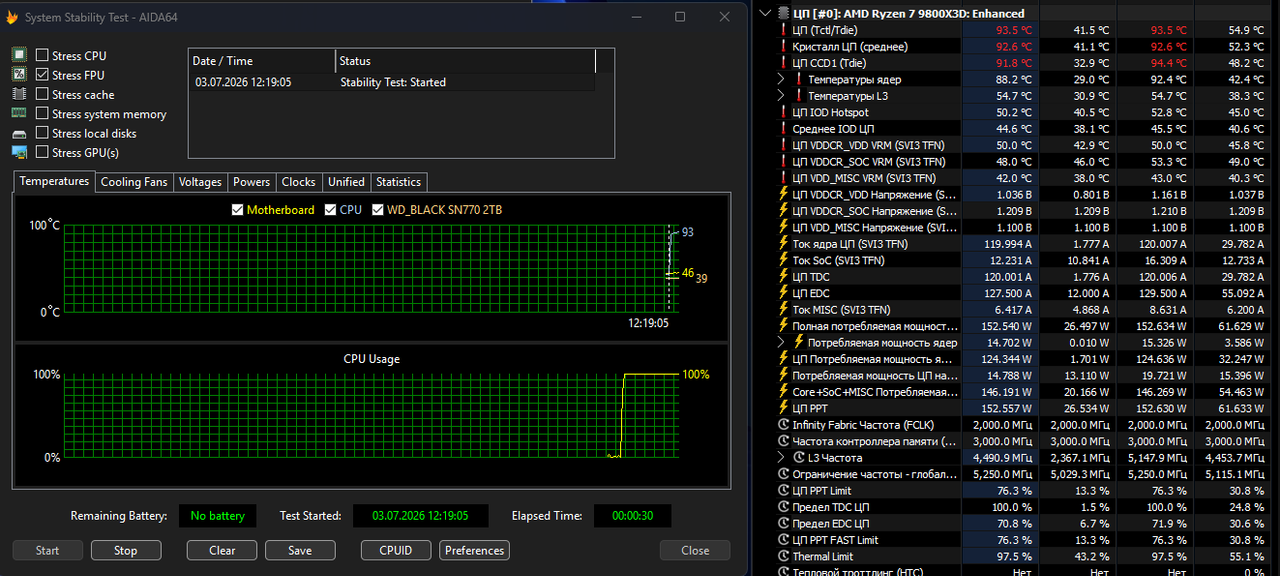Screen dimensions: 1280x576
Task: Click the Close button in AIDA64
Action: coord(695,550)
